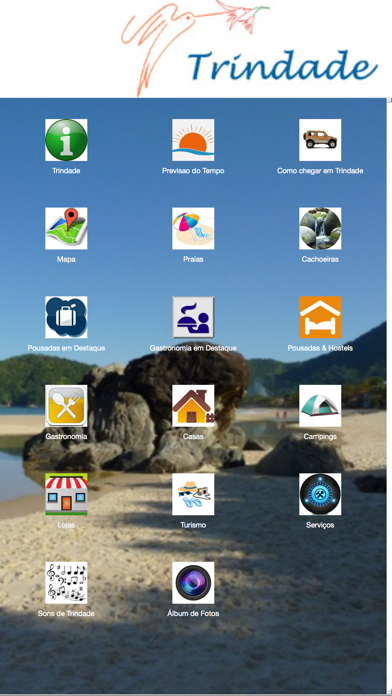Click the Turismo text label
The image size is (392, 696).
pos(193,525)
